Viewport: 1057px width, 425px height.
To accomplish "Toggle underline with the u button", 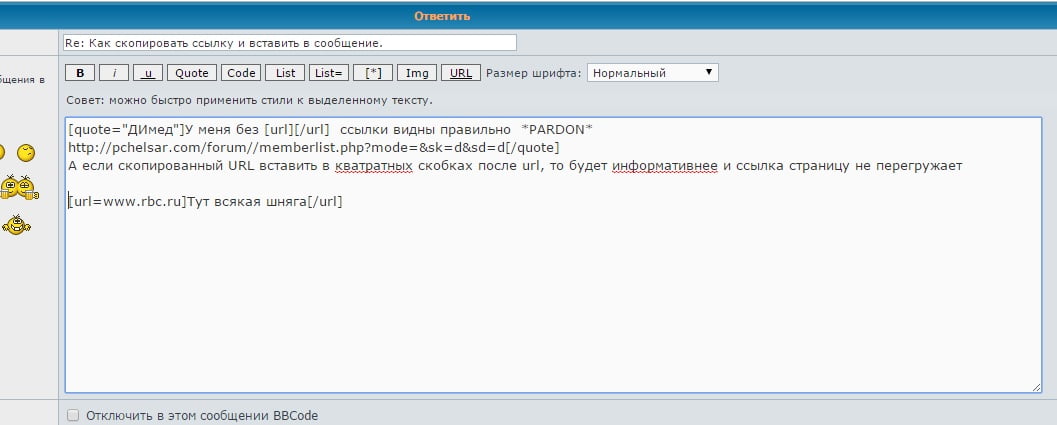I will click(x=147, y=73).
